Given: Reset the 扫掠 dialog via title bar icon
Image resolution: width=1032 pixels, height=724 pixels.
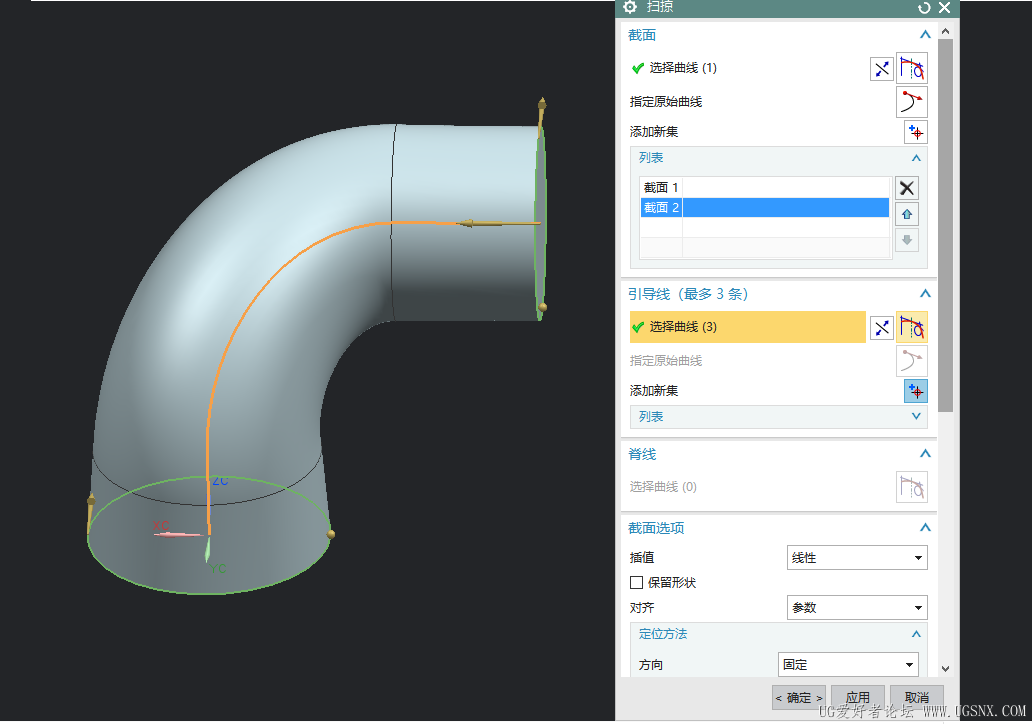Looking at the screenshot, I should click(x=924, y=8).
